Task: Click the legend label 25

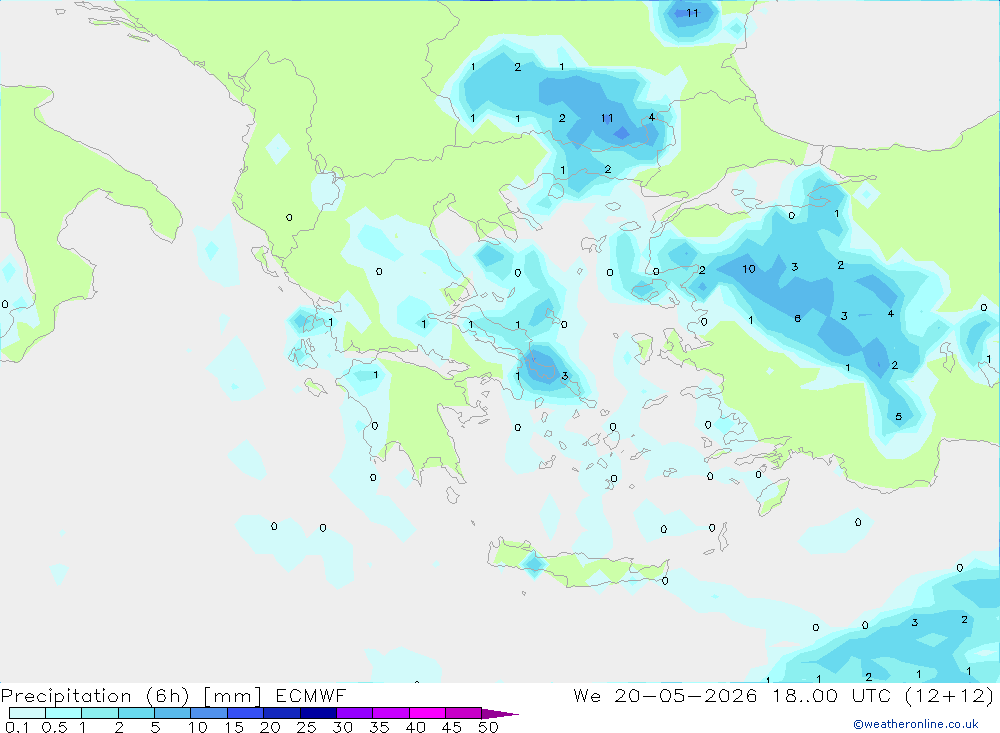Action: point(307,727)
